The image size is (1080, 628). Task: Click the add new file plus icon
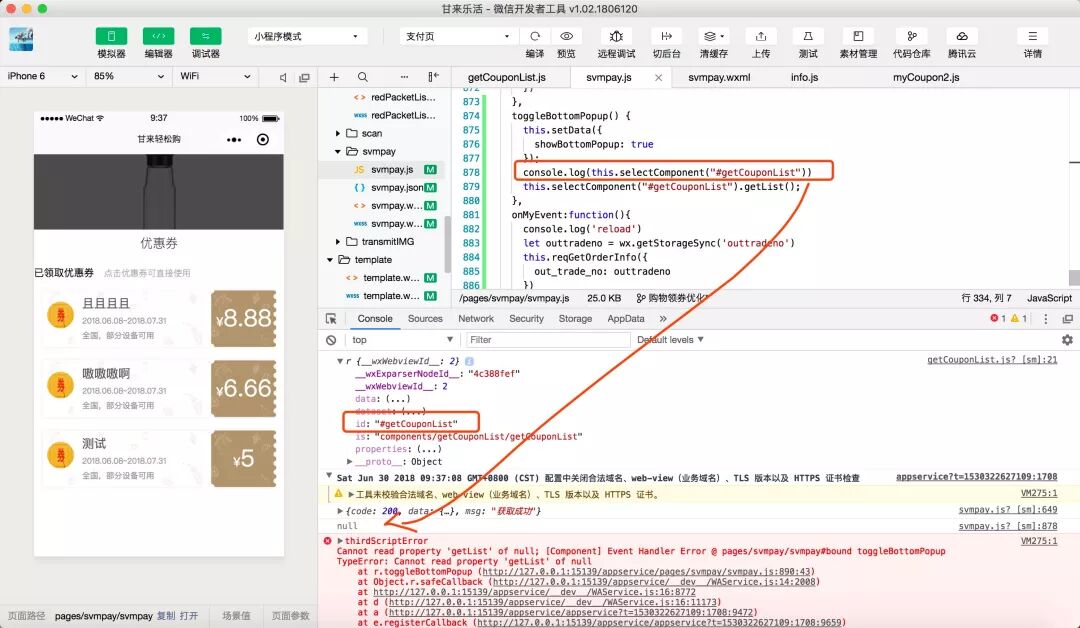coord(334,77)
